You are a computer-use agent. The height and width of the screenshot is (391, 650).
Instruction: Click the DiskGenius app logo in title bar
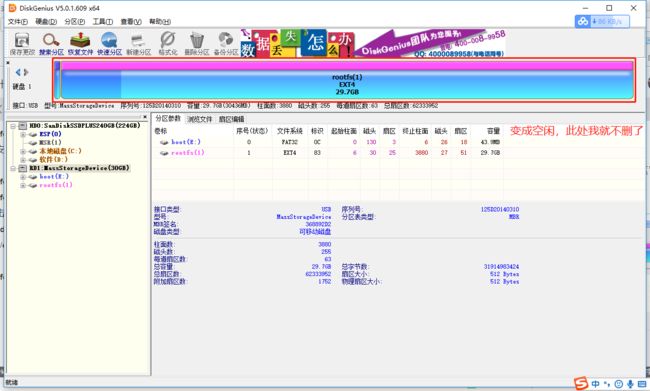(x=12, y=8)
